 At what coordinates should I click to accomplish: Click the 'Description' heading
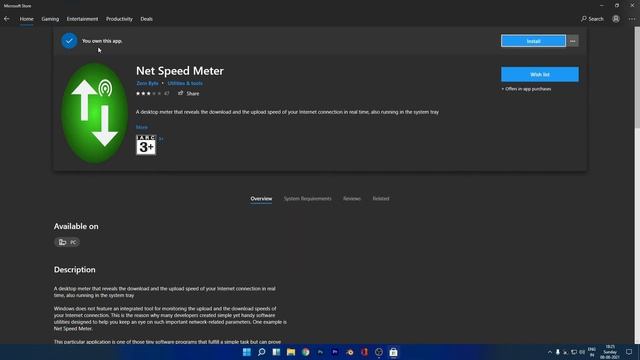point(75,270)
